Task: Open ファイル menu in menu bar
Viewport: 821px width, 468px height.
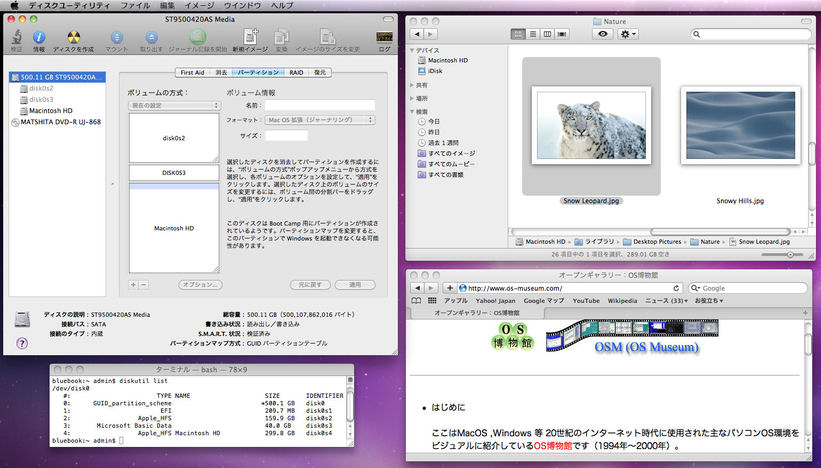Action: 135,5
